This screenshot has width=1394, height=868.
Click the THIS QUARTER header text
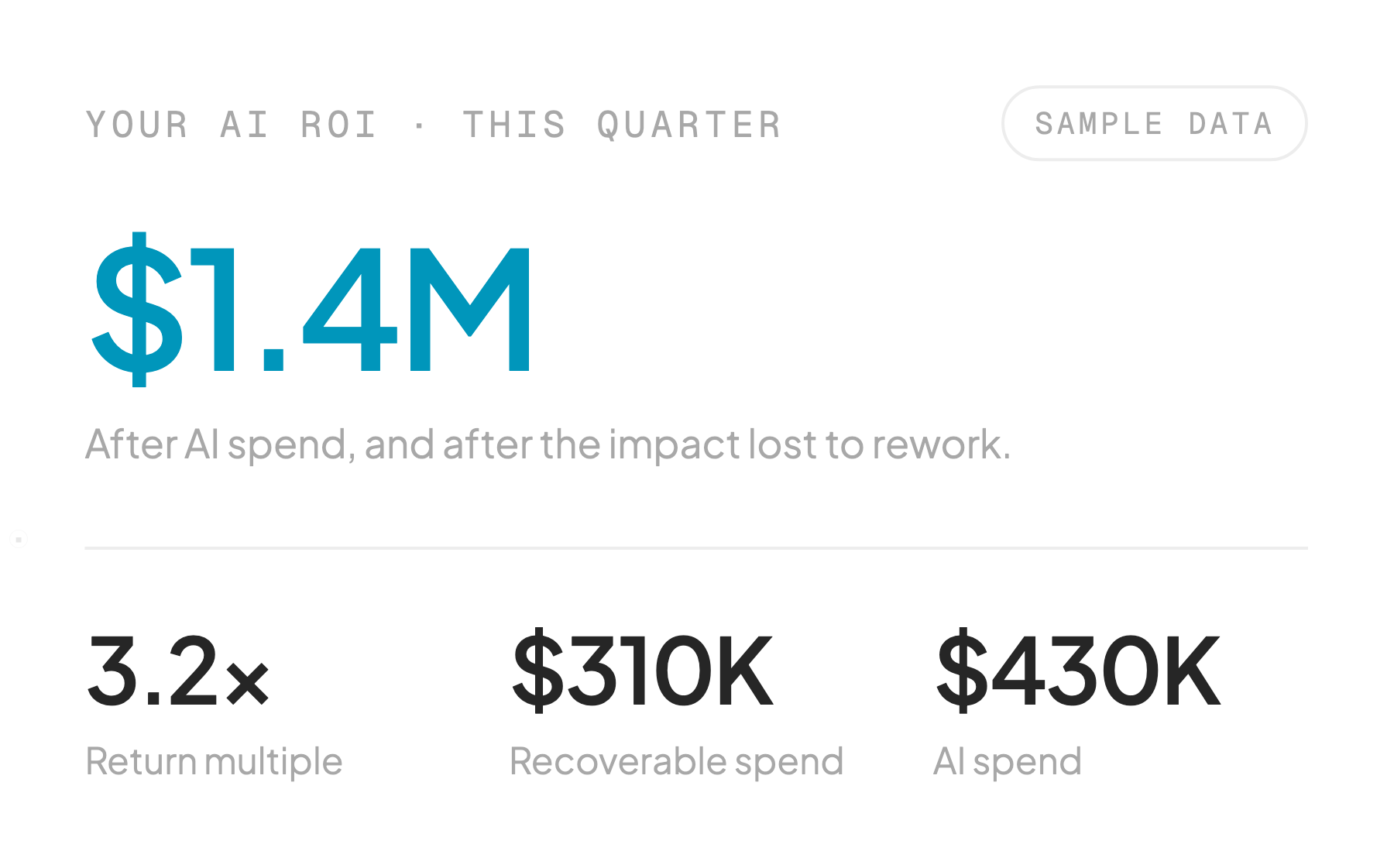[622, 125]
